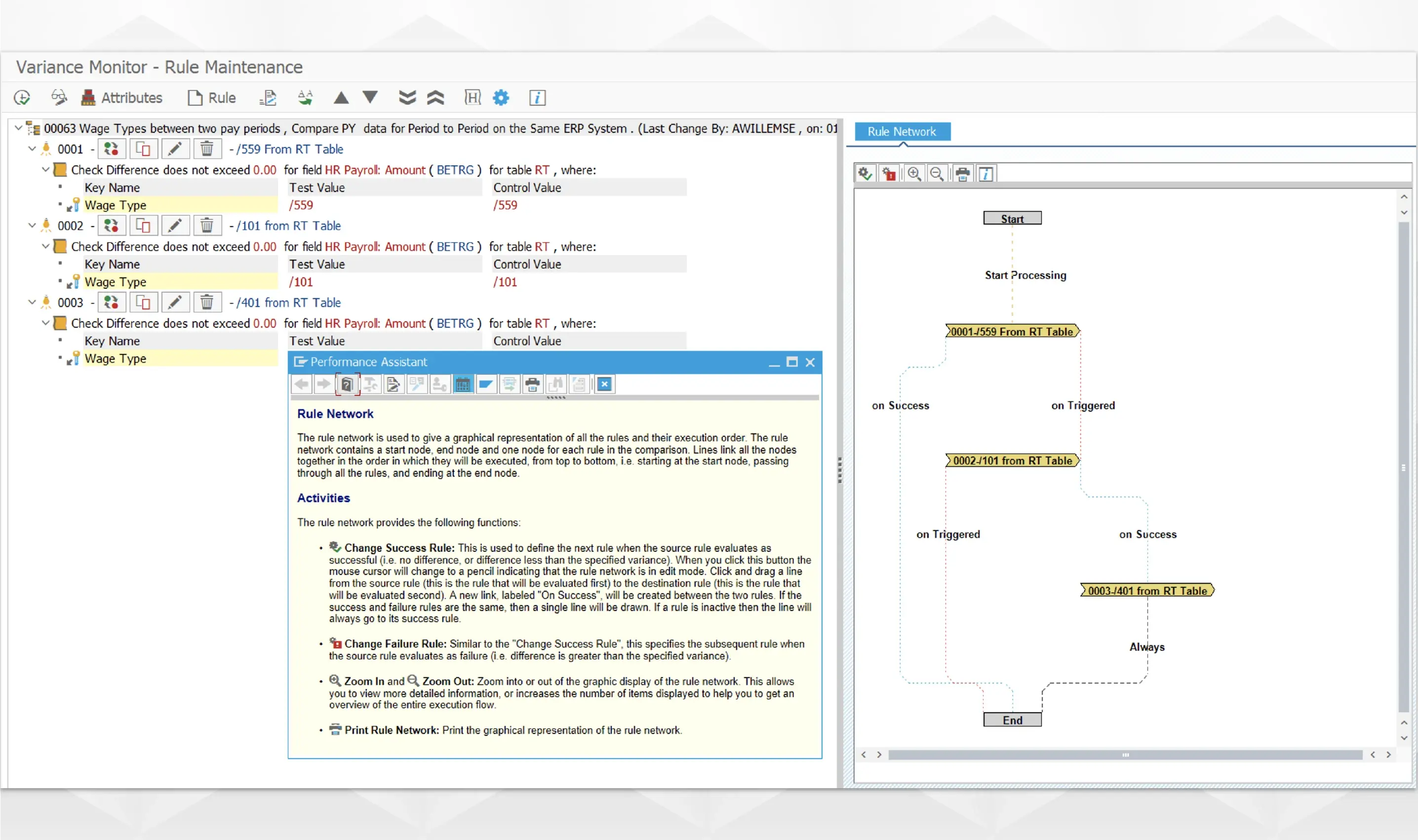The image size is (1418, 840).
Task: Select the Rule Network tab
Action: click(x=902, y=131)
